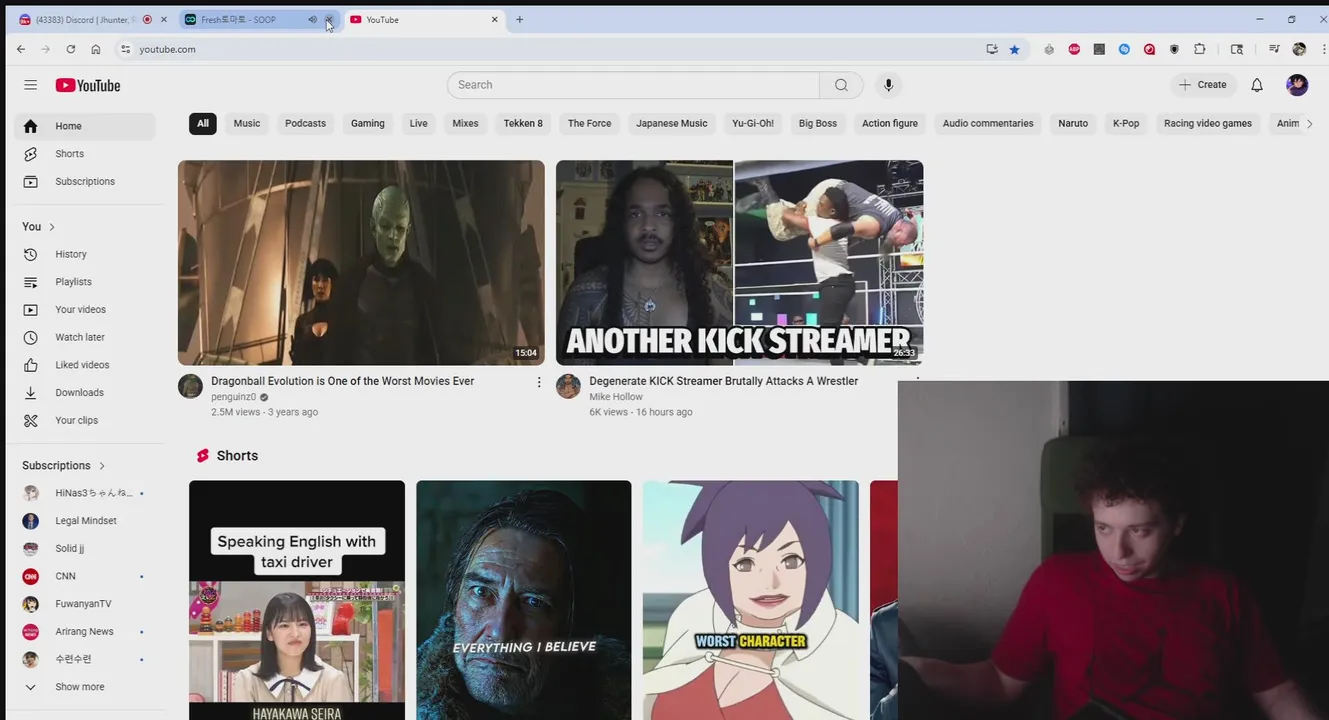The width and height of the screenshot is (1329, 720).
Task: Open the shield extension icon
Action: (1174, 49)
